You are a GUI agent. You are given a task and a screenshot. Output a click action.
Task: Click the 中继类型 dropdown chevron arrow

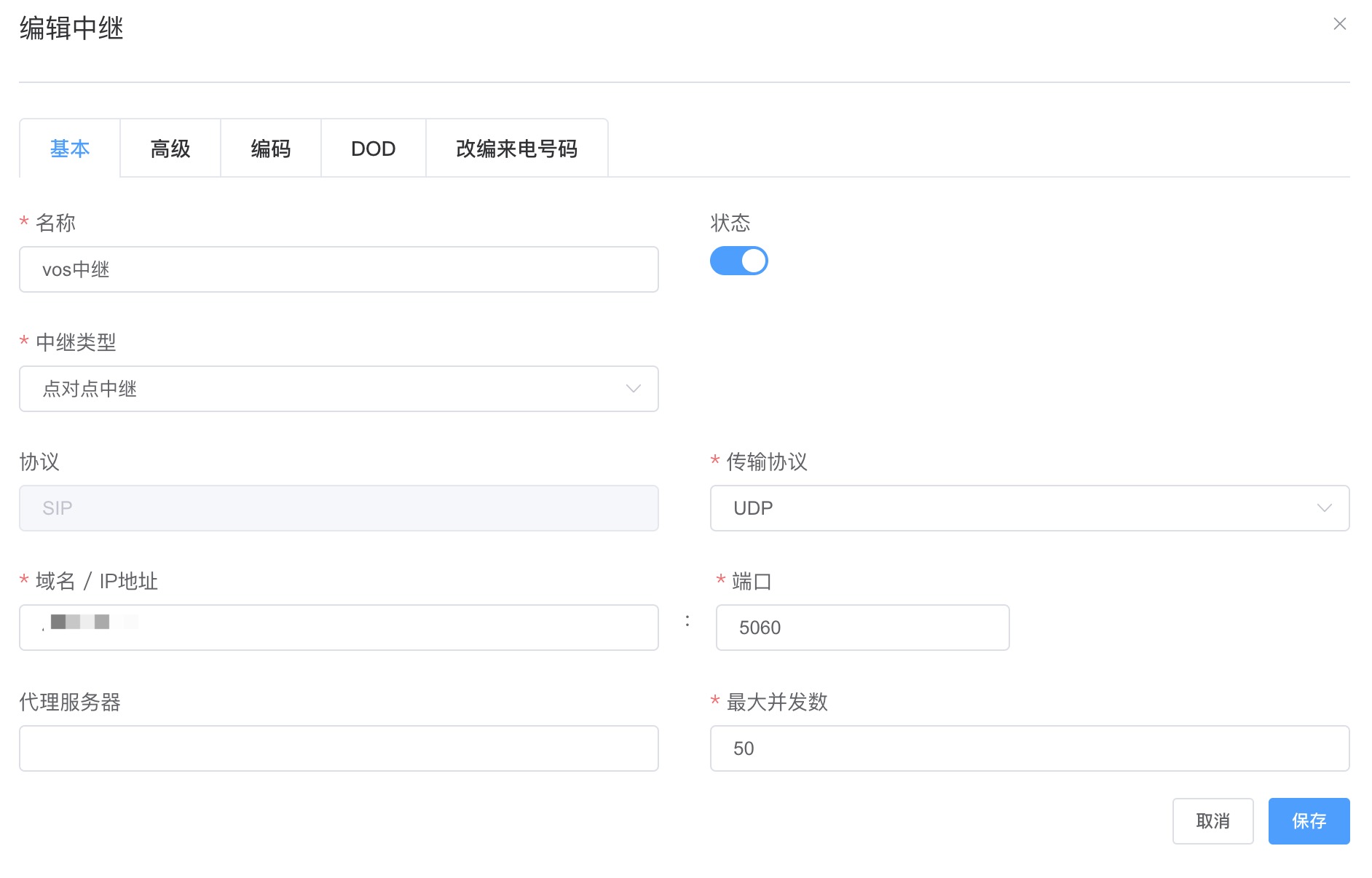pyautogui.click(x=633, y=389)
